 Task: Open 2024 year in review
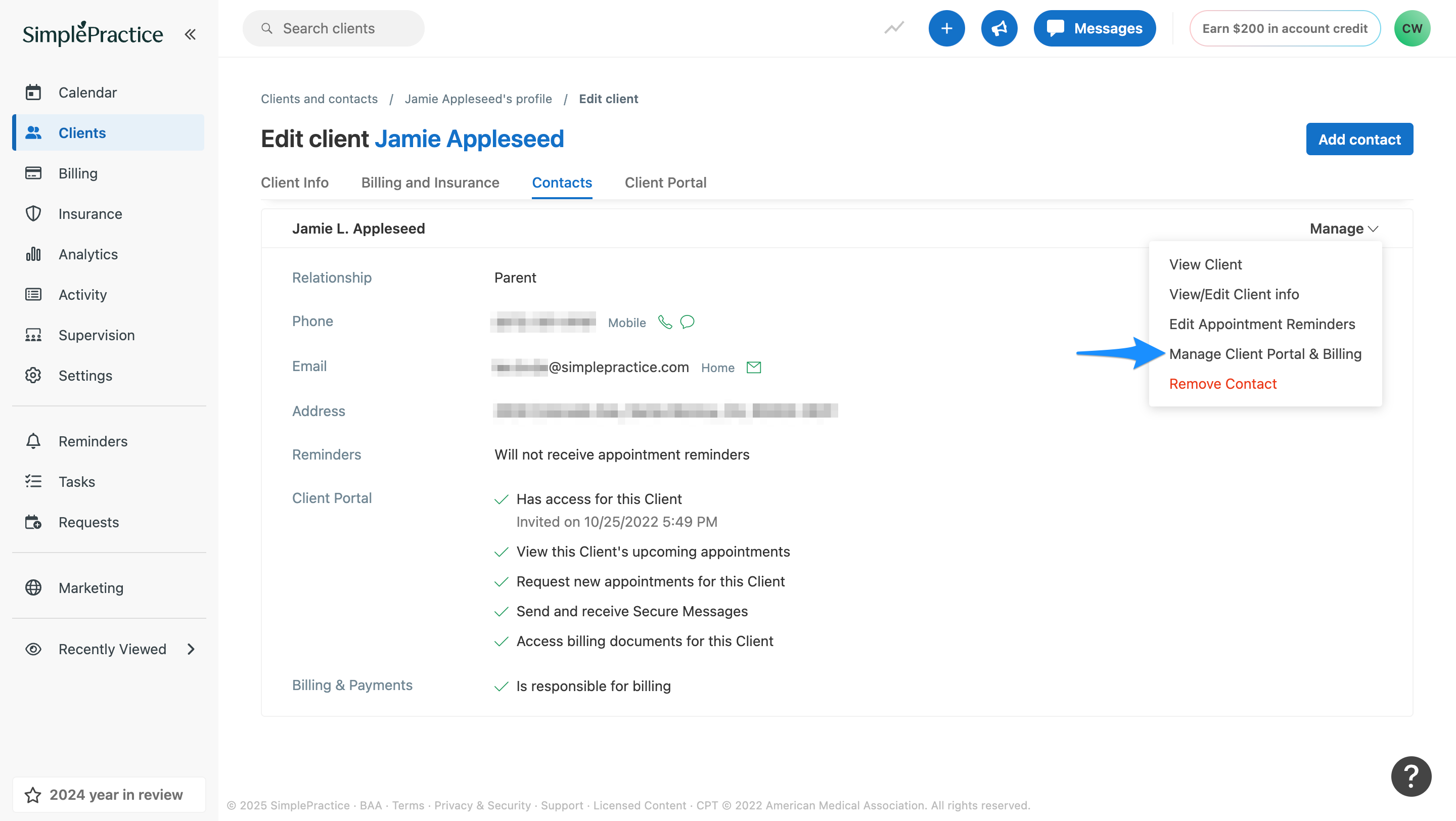pyautogui.click(x=109, y=794)
